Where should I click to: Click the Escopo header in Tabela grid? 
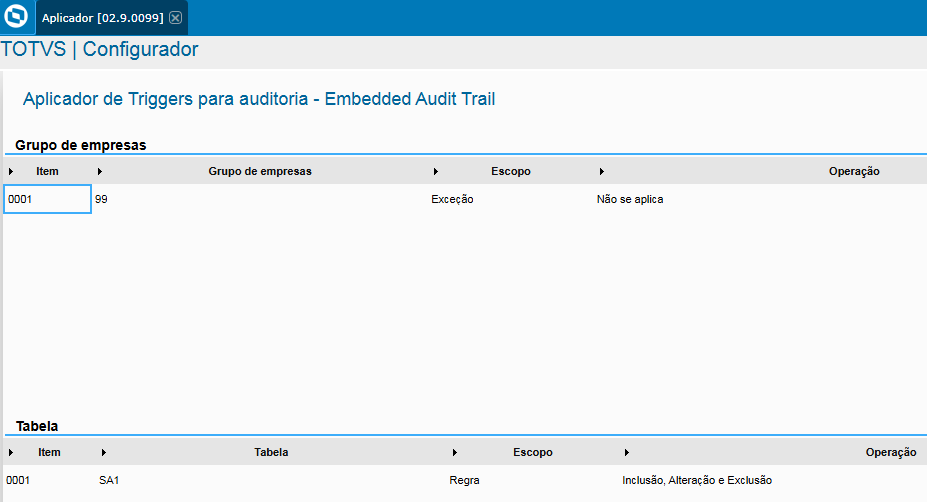click(533, 452)
